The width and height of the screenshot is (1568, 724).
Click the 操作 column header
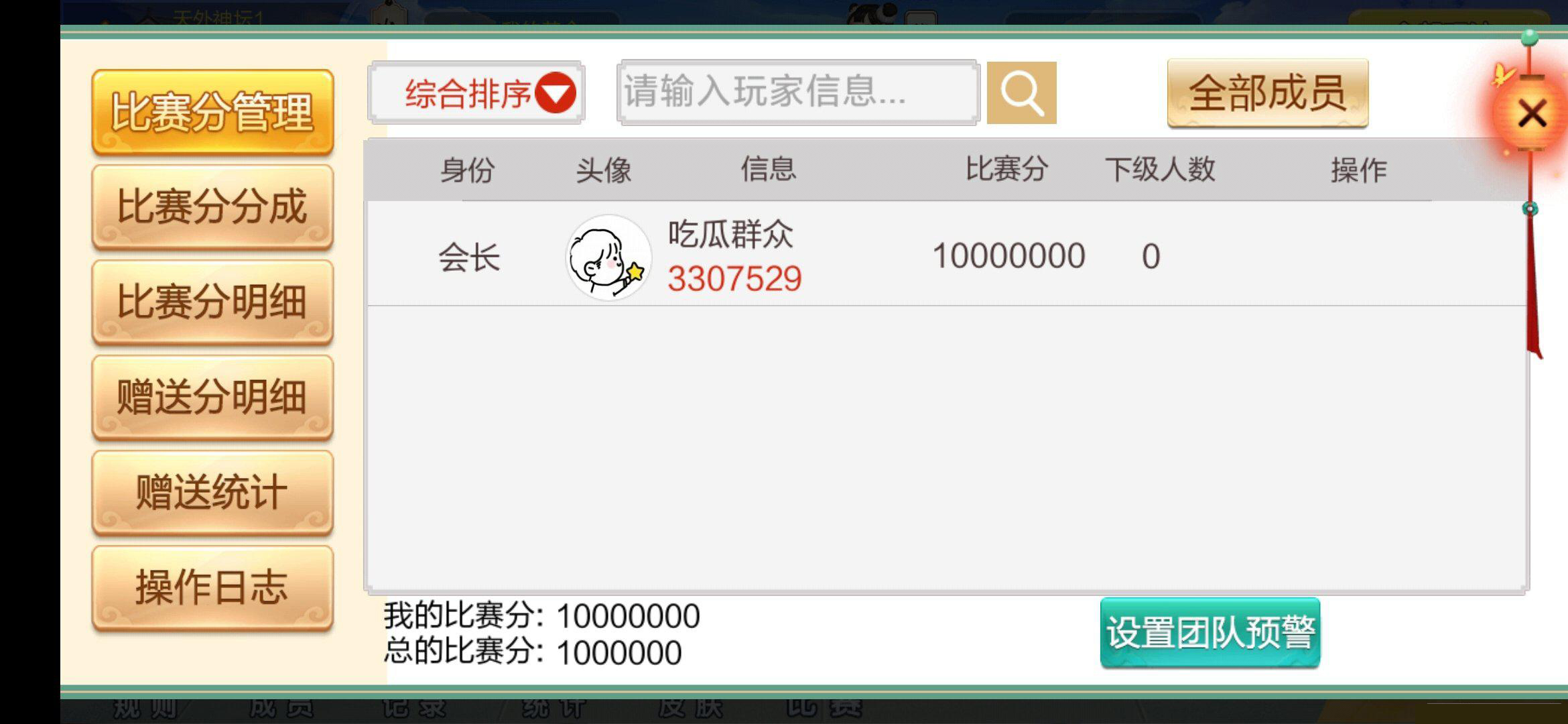1358,170
